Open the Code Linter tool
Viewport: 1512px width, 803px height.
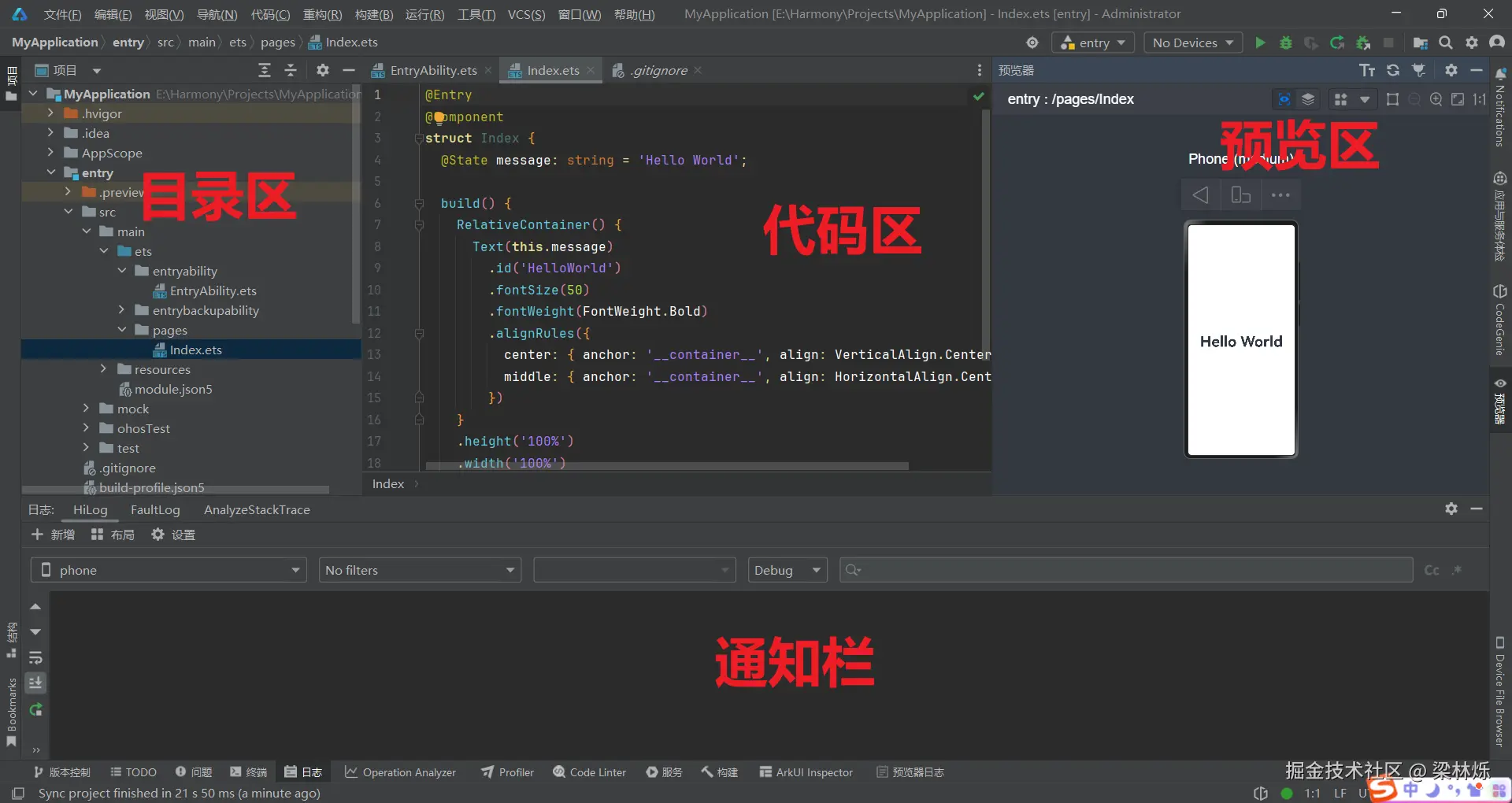pyautogui.click(x=589, y=772)
